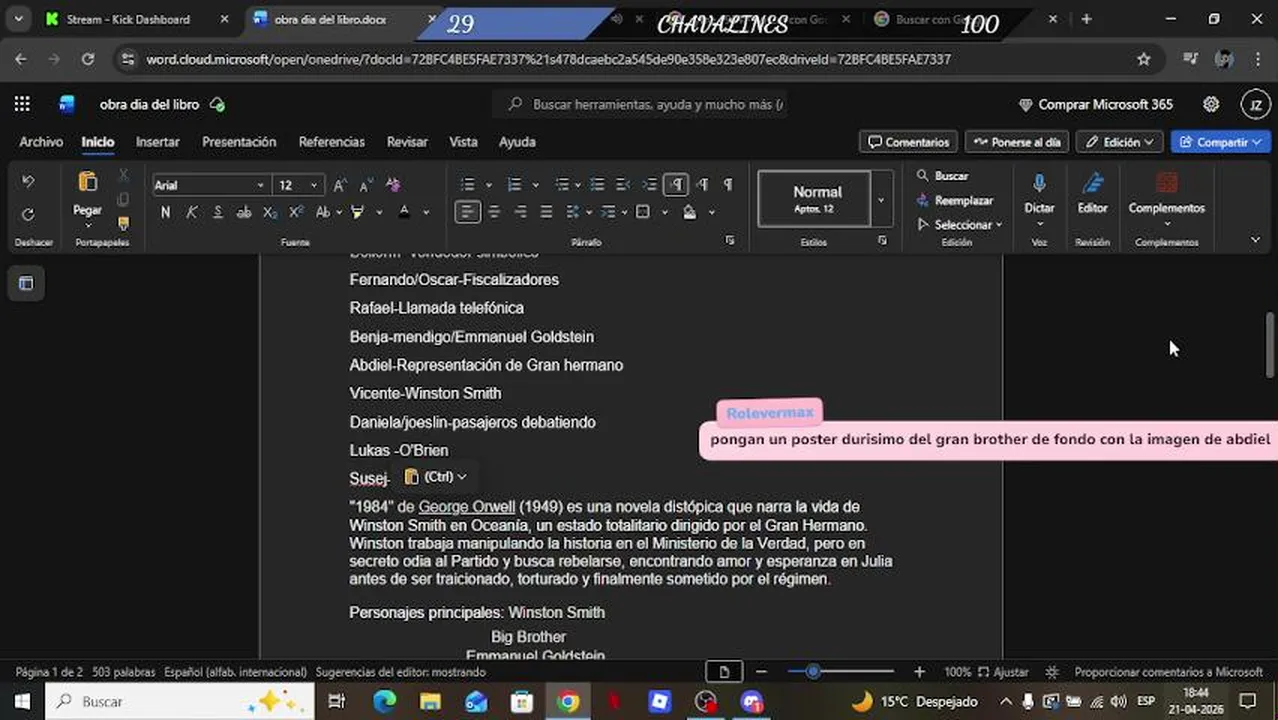Click the Compartir button
The image size is (1278, 720).
coord(1220,142)
